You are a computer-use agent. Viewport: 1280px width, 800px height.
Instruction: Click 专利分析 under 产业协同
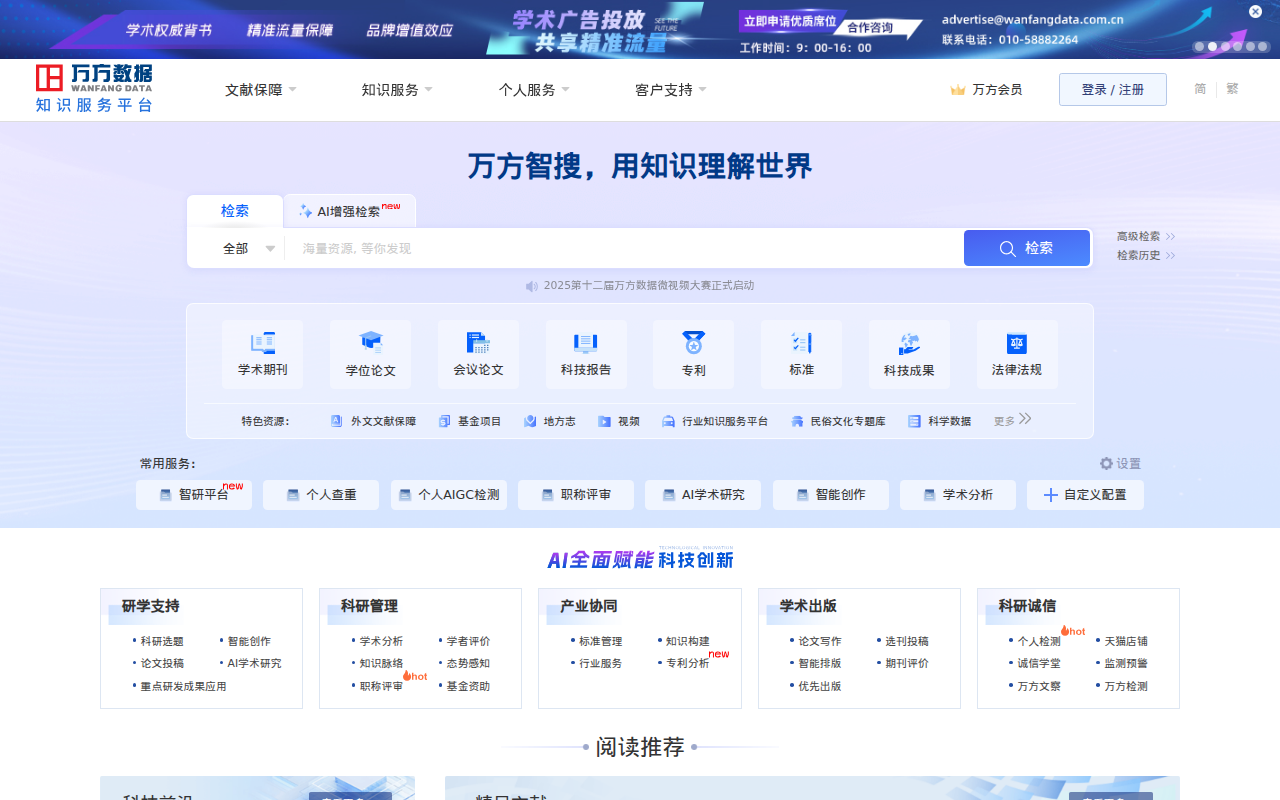coord(688,664)
